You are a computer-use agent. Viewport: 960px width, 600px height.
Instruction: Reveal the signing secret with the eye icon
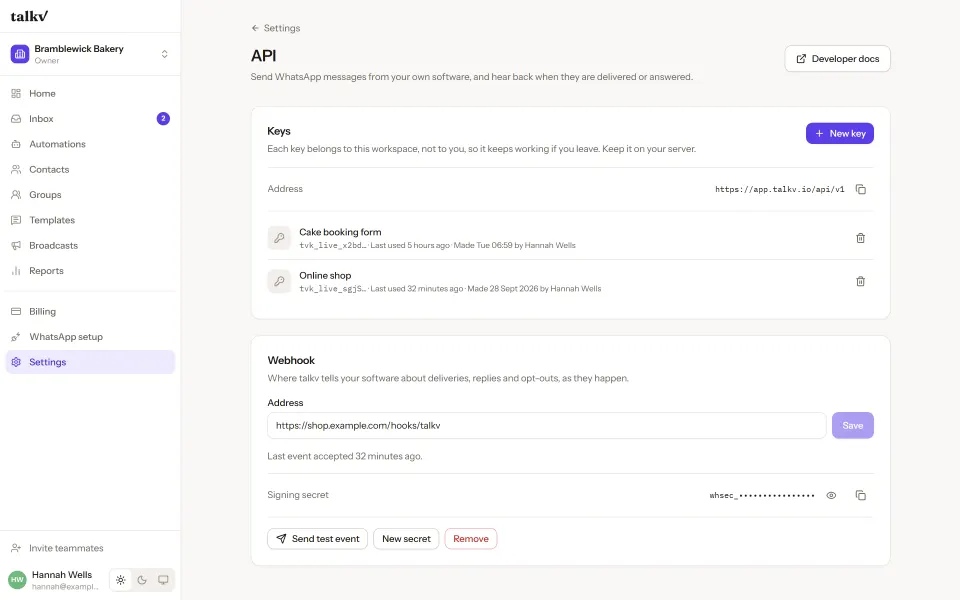click(x=831, y=495)
